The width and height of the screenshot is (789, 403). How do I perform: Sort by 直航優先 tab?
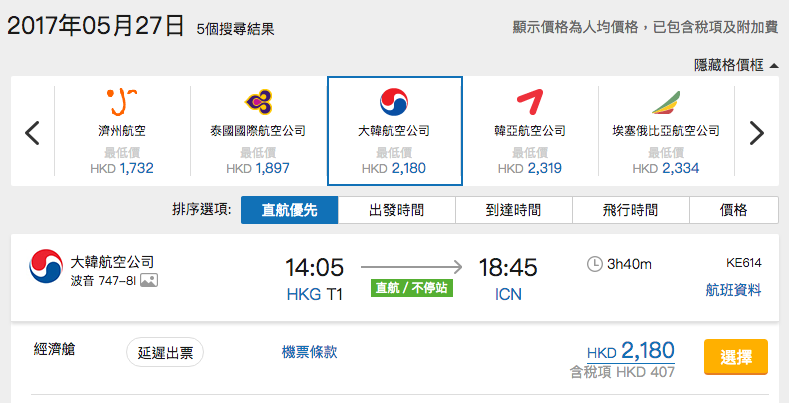[289, 210]
